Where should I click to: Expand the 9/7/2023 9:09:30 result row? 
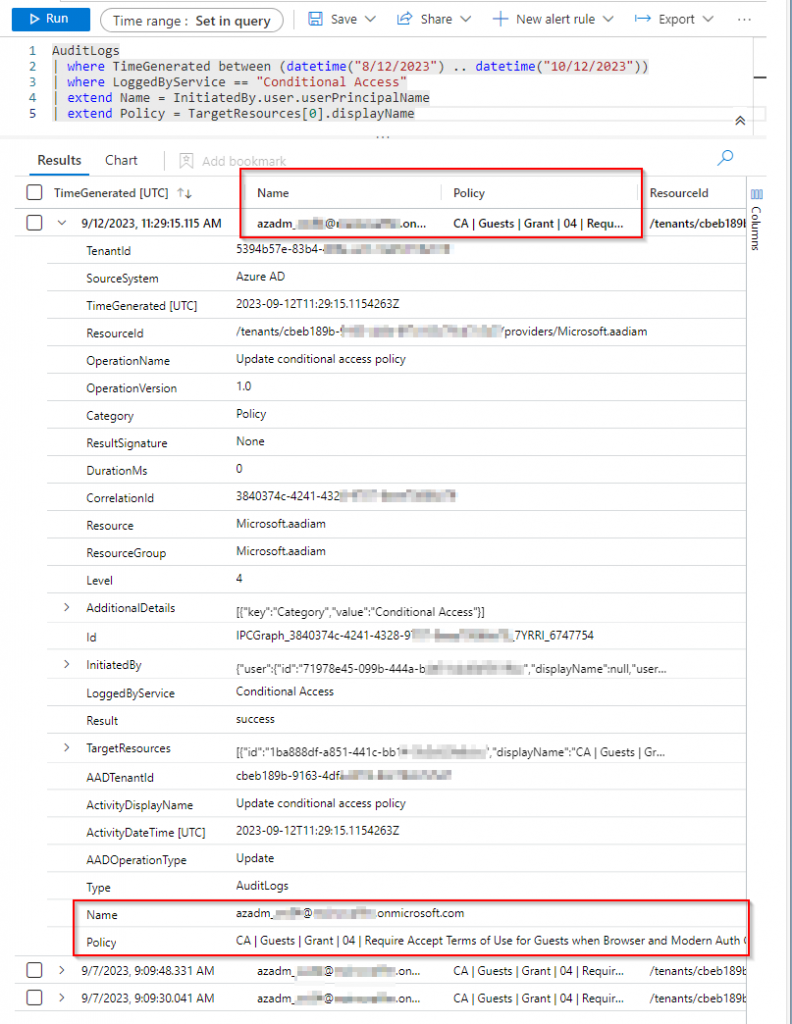pos(62,997)
